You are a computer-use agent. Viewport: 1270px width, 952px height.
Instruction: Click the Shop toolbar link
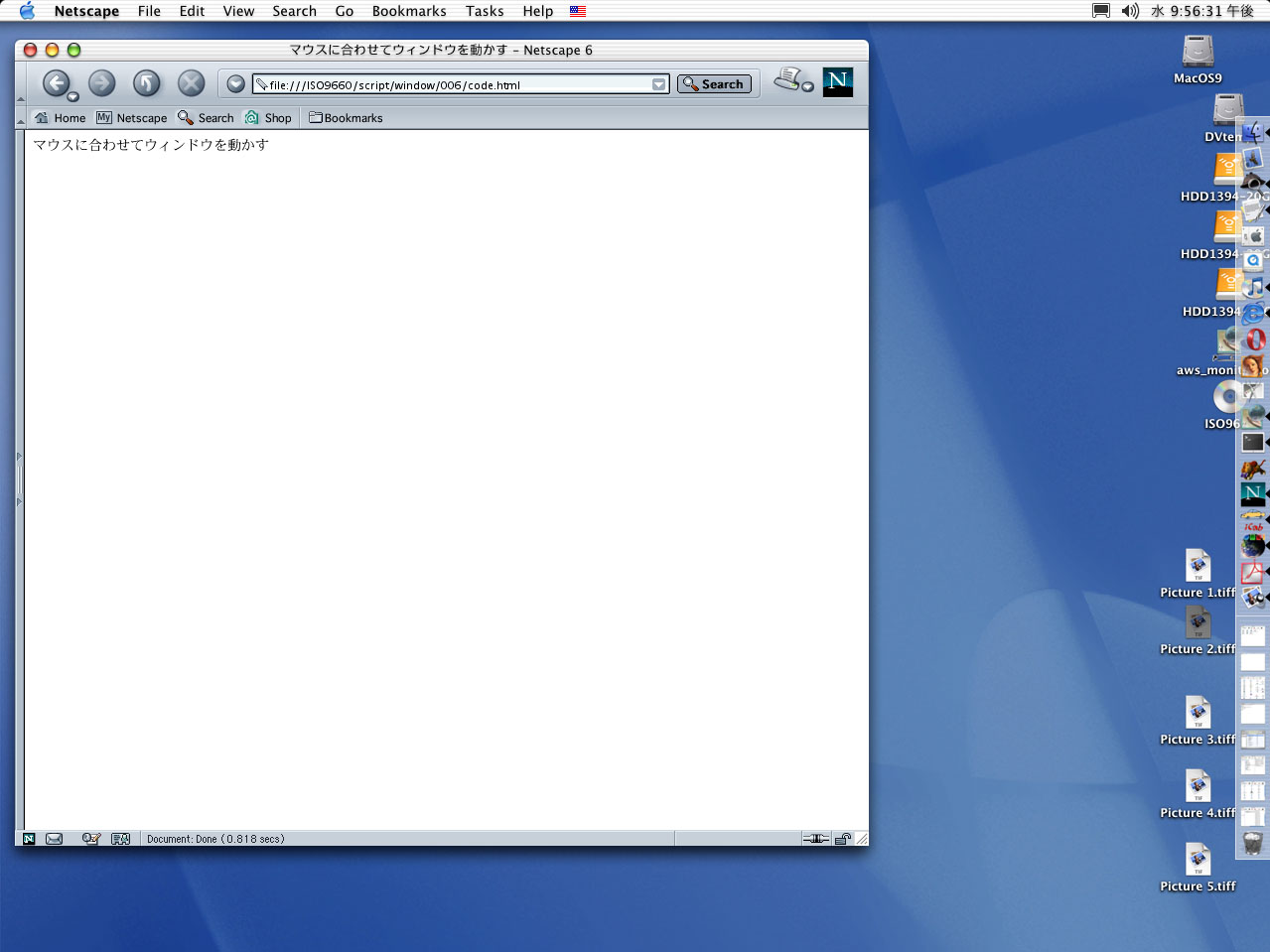(268, 118)
